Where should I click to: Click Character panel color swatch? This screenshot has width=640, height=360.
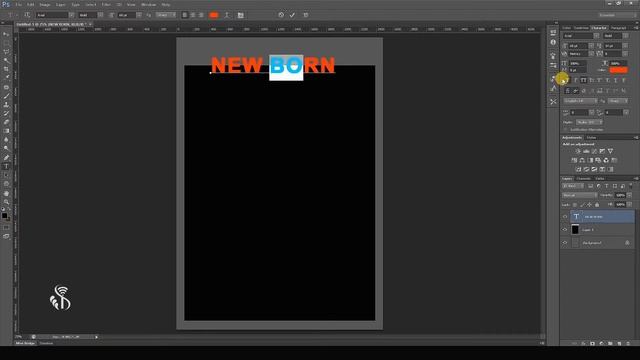pyautogui.click(x=618, y=70)
